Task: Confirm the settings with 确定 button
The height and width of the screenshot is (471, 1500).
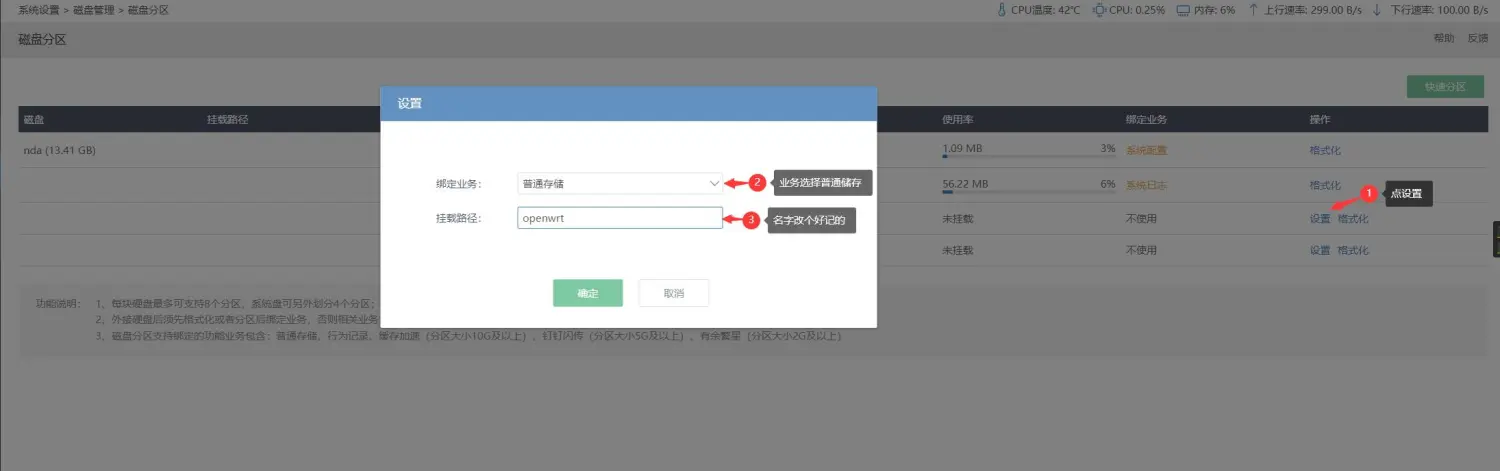Action: click(x=588, y=293)
